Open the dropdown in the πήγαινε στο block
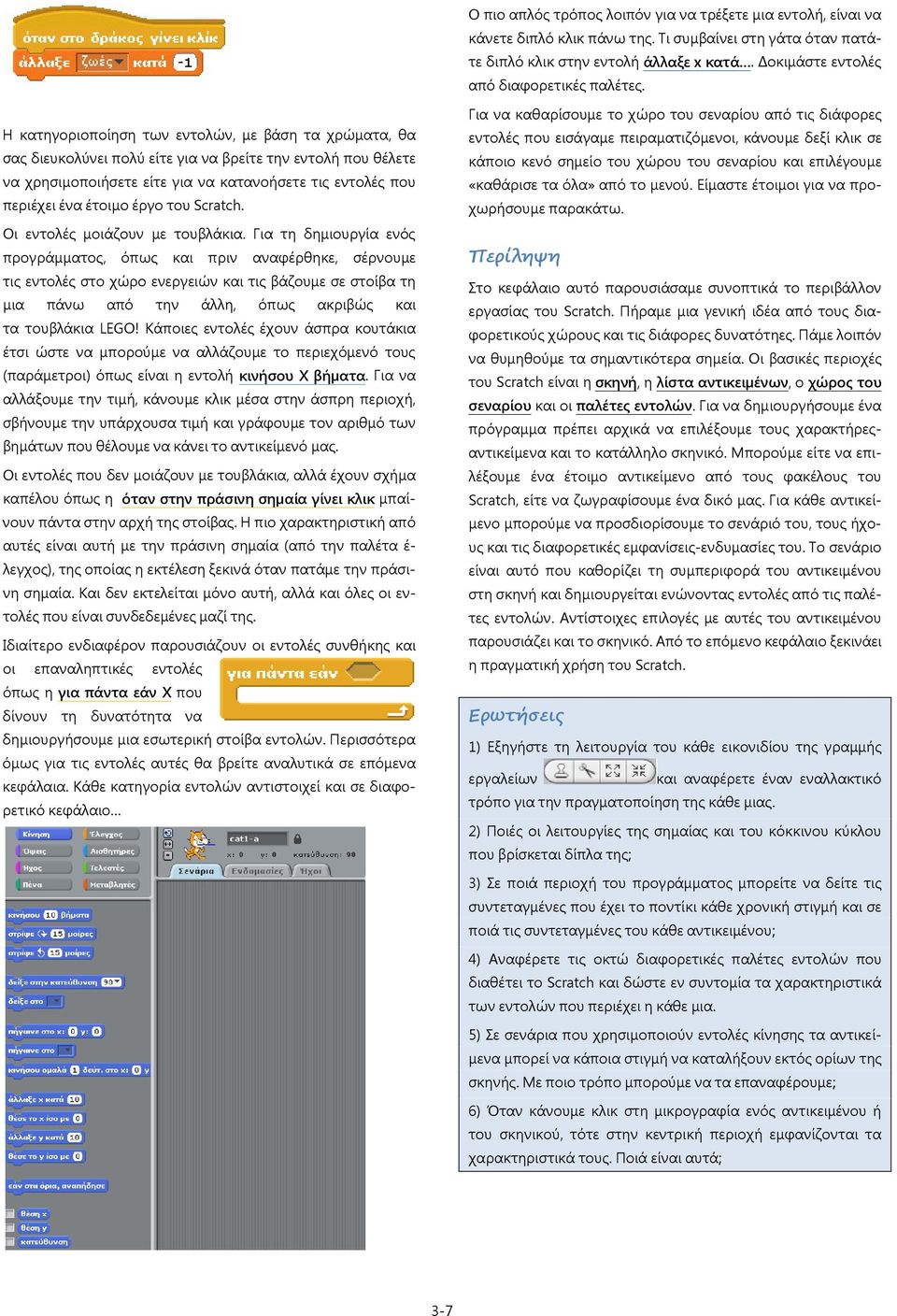 65,1051
